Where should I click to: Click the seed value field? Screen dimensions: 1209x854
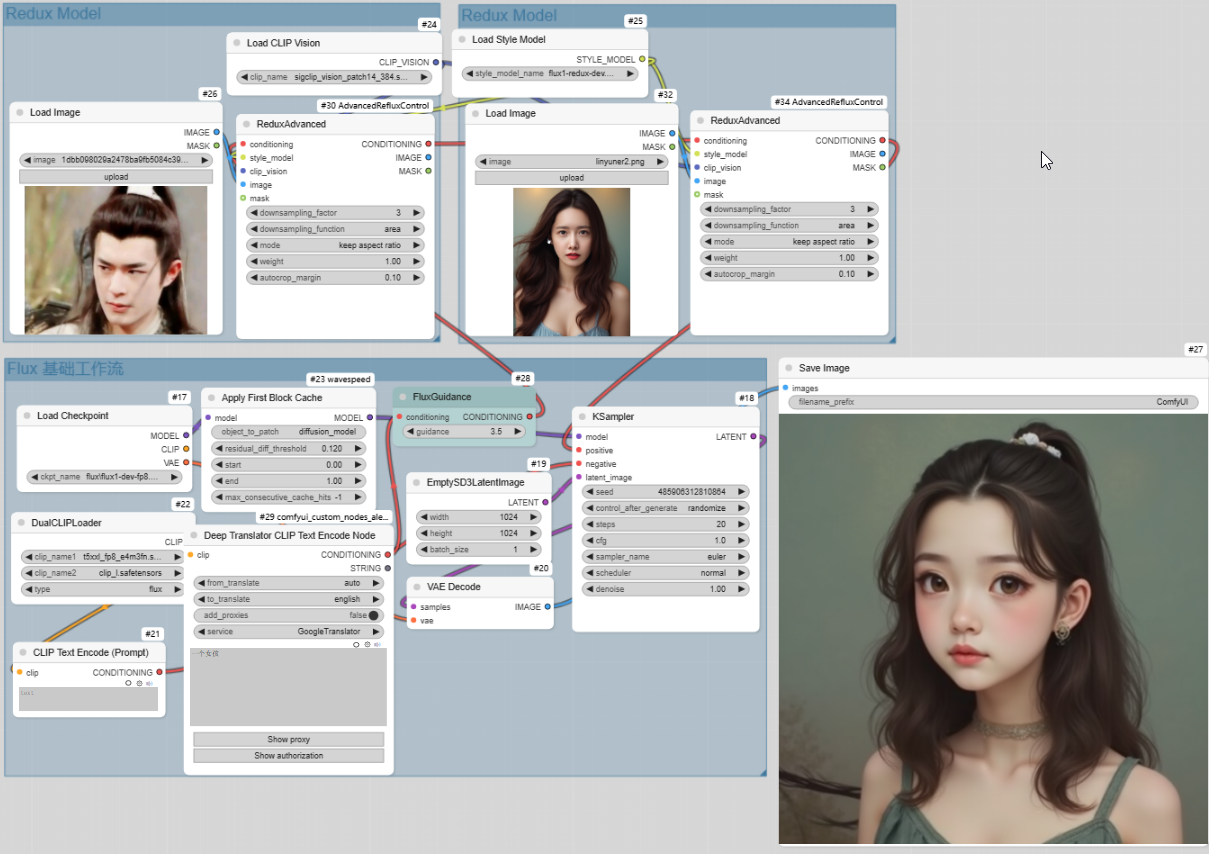pyautogui.click(x=665, y=492)
